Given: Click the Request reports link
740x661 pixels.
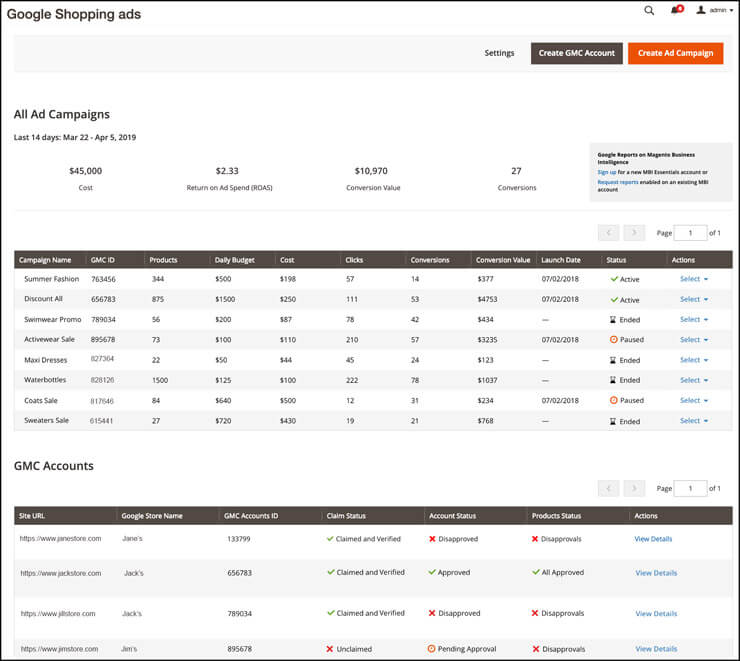Looking at the screenshot, I should (617, 182).
